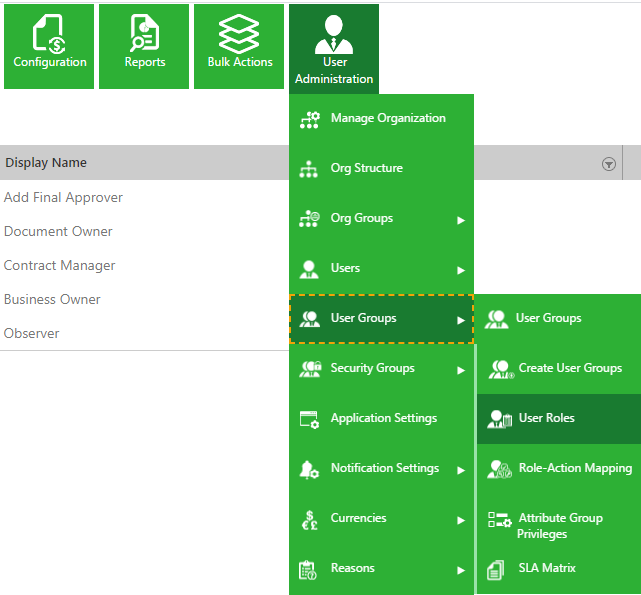Expand the Currencies submenu arrow
Screen dimensions: 641x595
(x=461, y=520)
